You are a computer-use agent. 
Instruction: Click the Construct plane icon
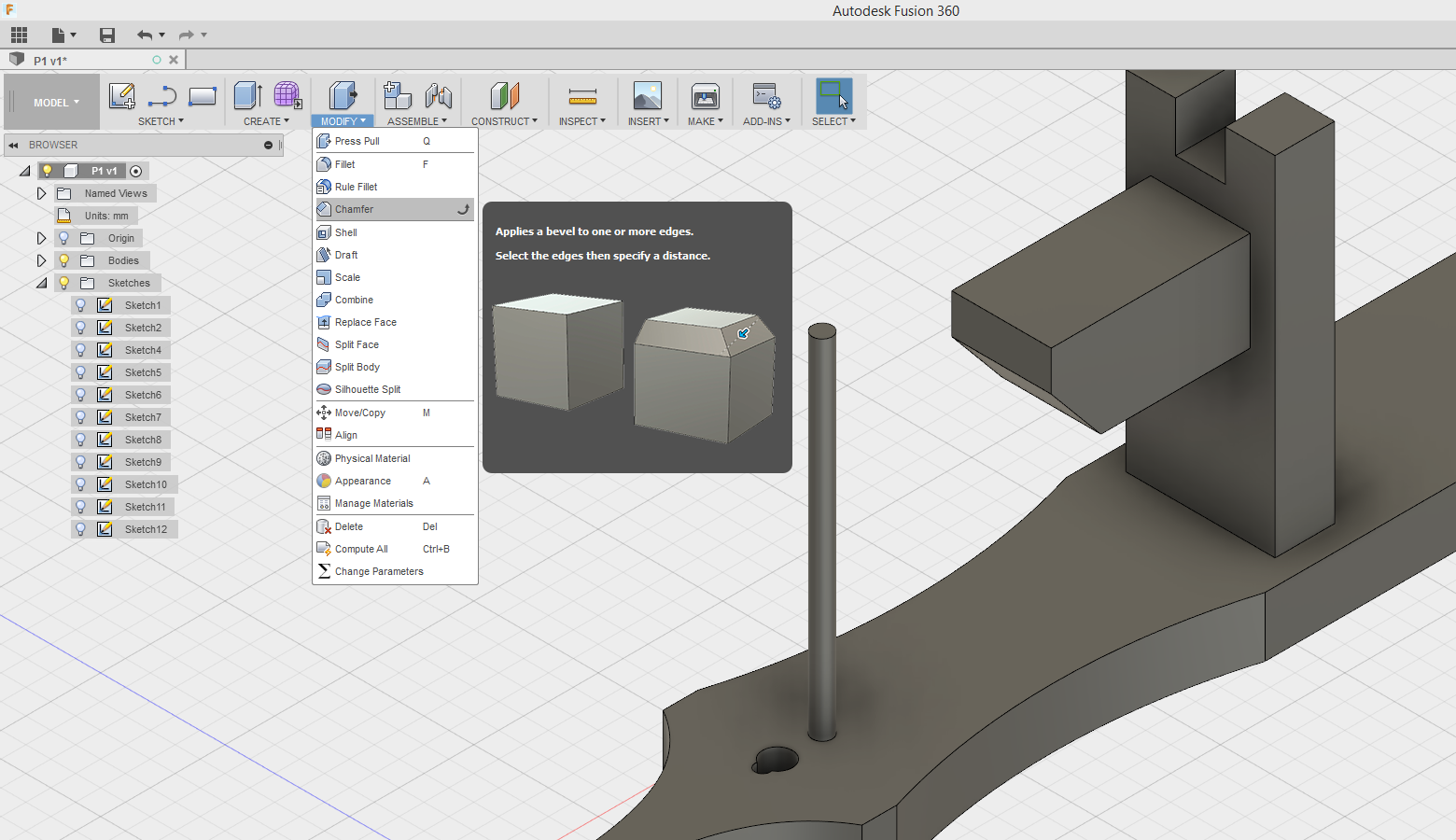pyautogui.click(x=504, y=95)
